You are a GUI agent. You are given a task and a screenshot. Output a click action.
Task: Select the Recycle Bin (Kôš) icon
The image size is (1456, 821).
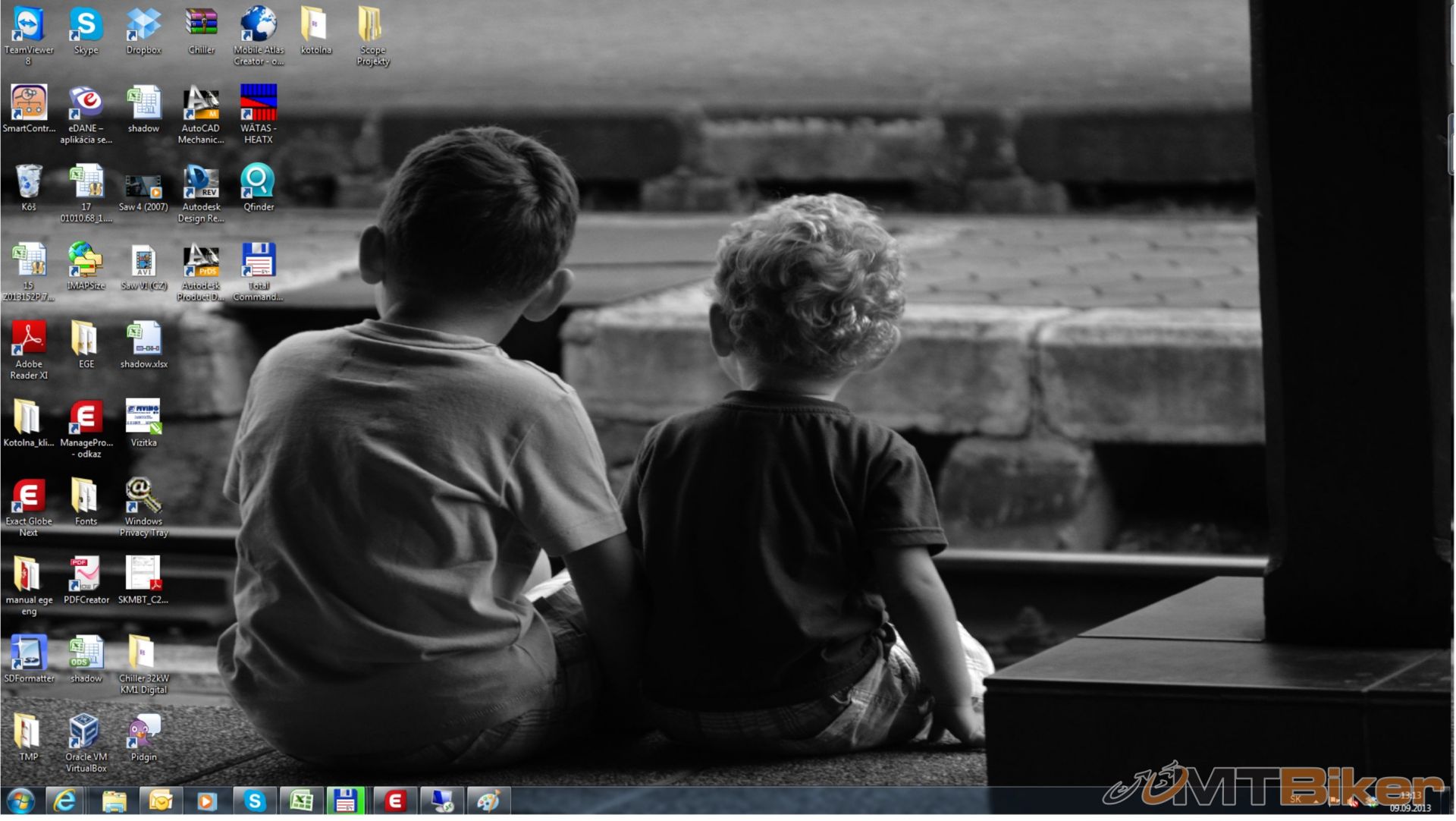click(29, 182)
